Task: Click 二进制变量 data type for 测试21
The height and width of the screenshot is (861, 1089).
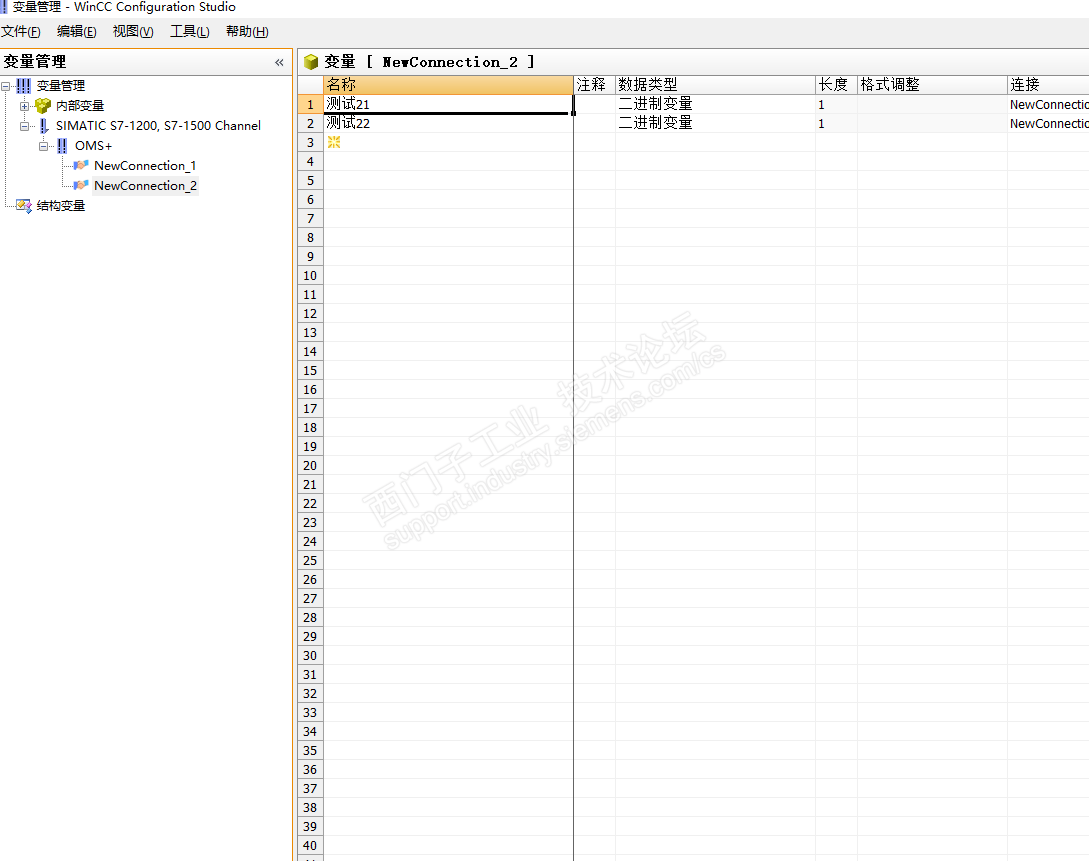Action: click(715, 104)
